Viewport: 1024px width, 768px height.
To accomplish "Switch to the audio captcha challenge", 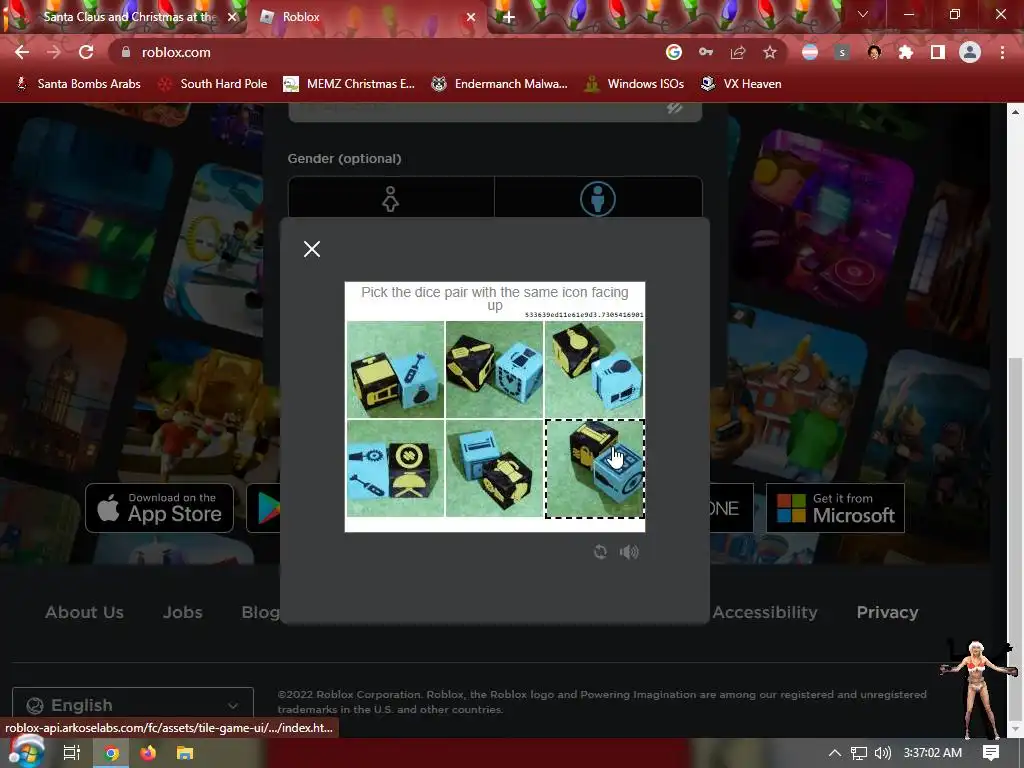I will [x=629, y=552].
